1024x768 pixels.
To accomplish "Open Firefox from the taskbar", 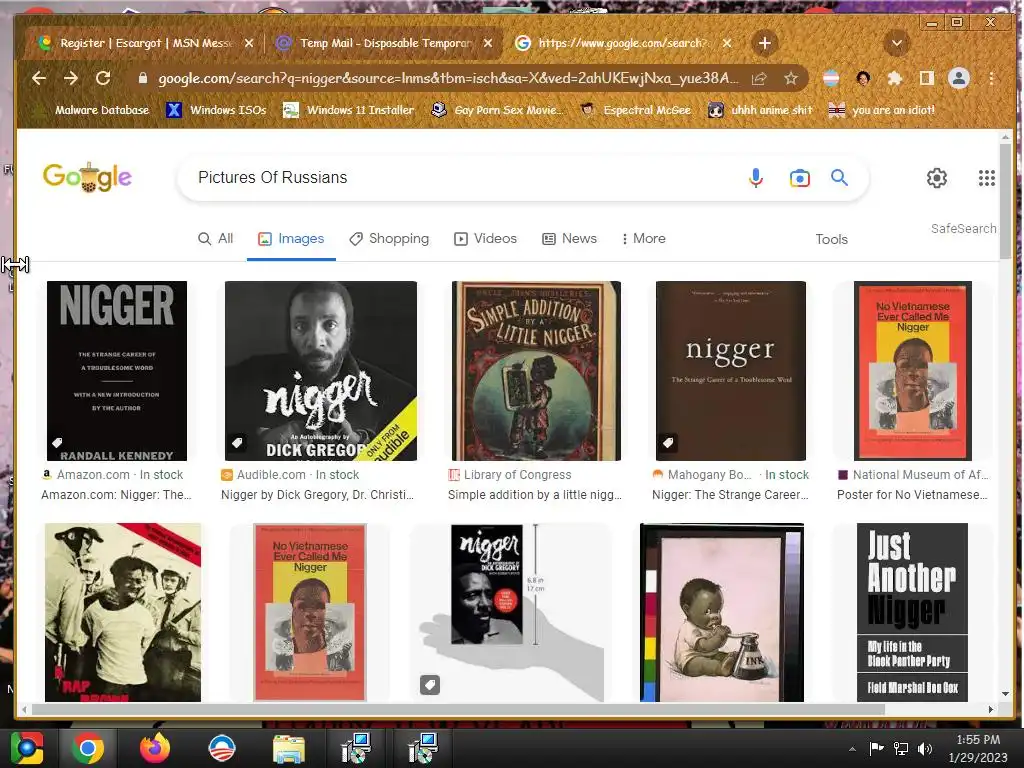I will point(155,748).
